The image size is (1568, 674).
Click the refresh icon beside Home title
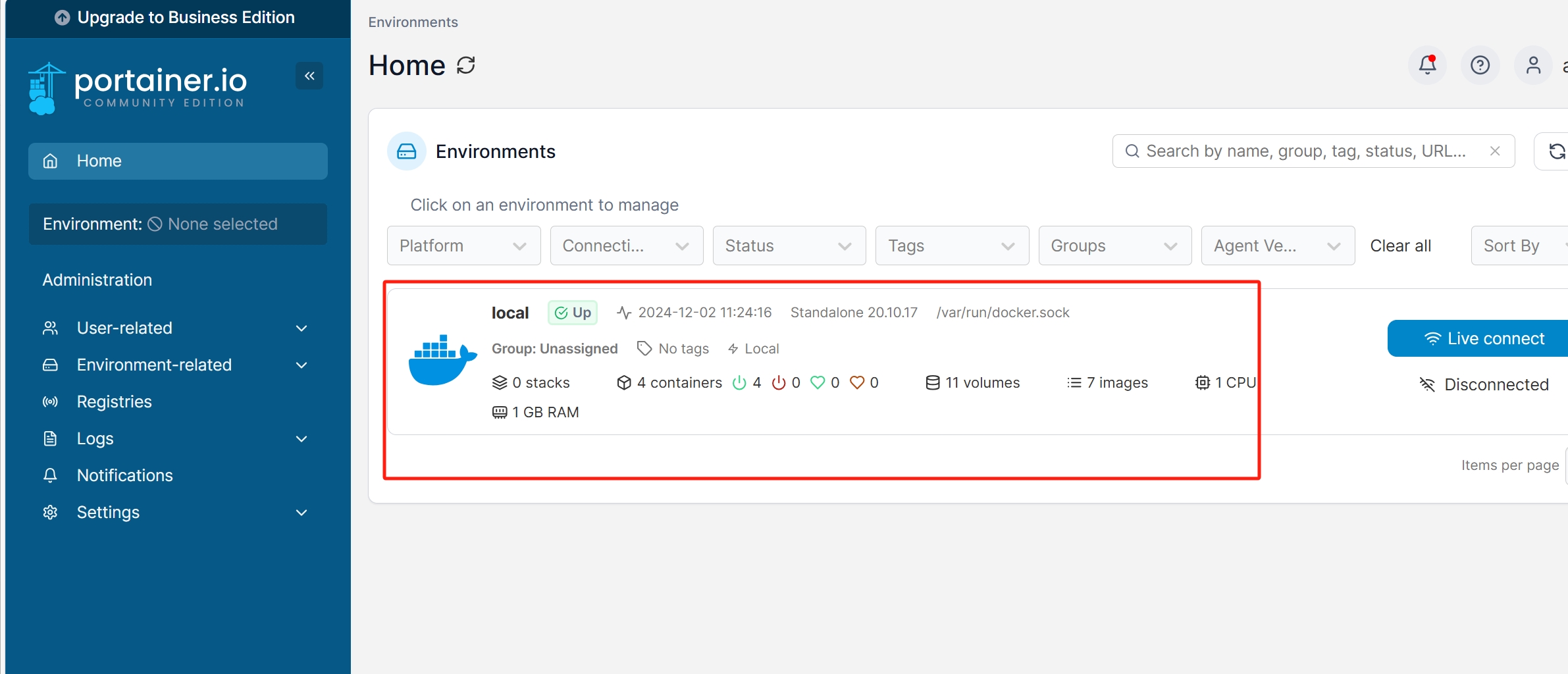click(x=466, y=65)
